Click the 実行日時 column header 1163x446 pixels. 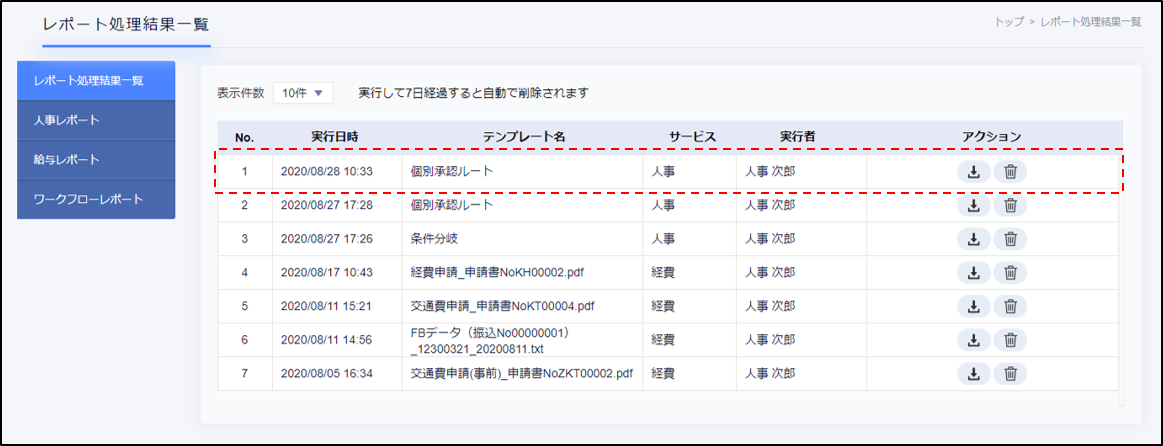pyautogui.click(x=336, y=136)
